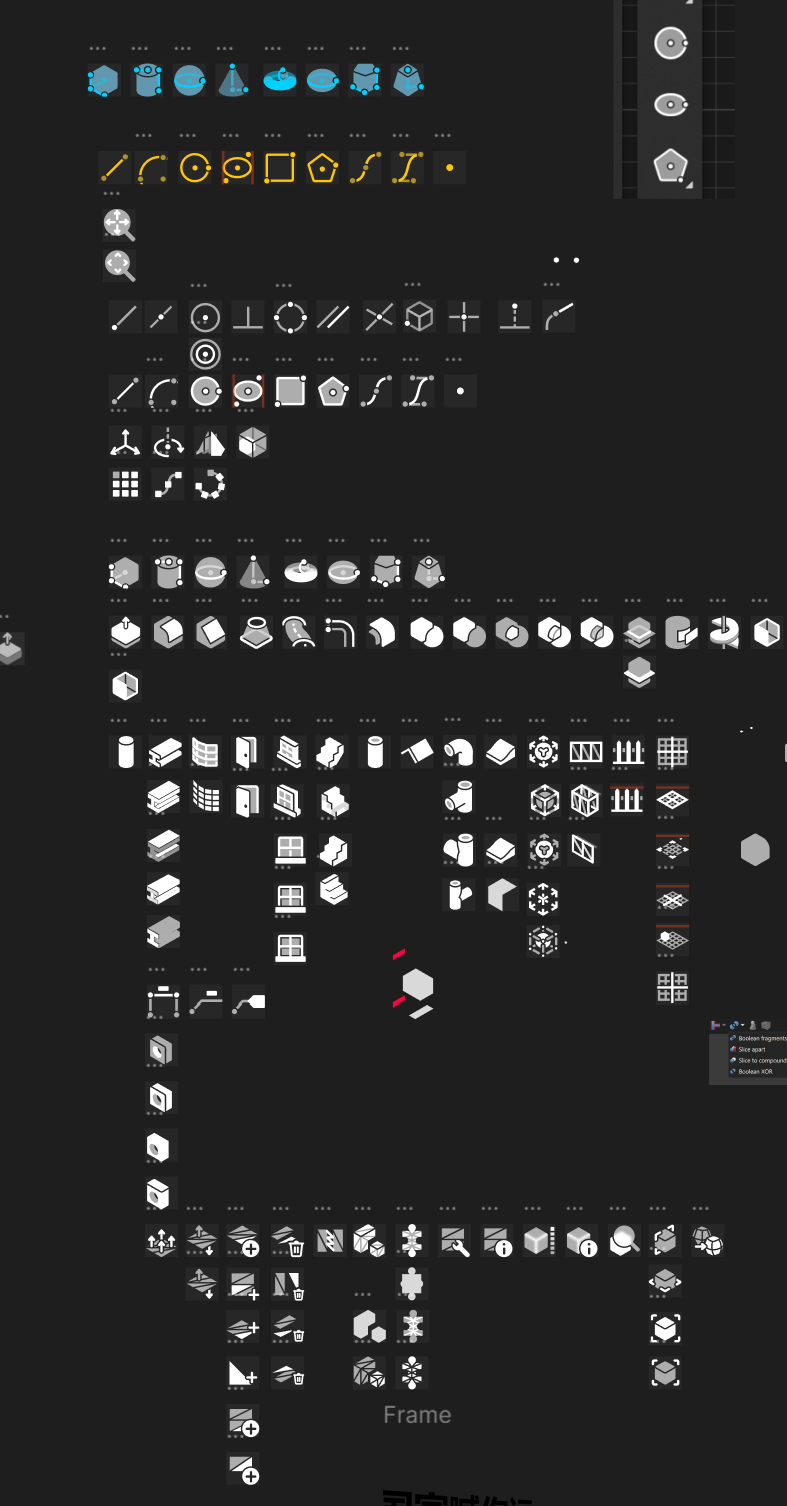Viewport: 787px width, 1506px height.
Task: Click the revolve spiral icon
Action: pyautogui.click(x=724, y=632)
